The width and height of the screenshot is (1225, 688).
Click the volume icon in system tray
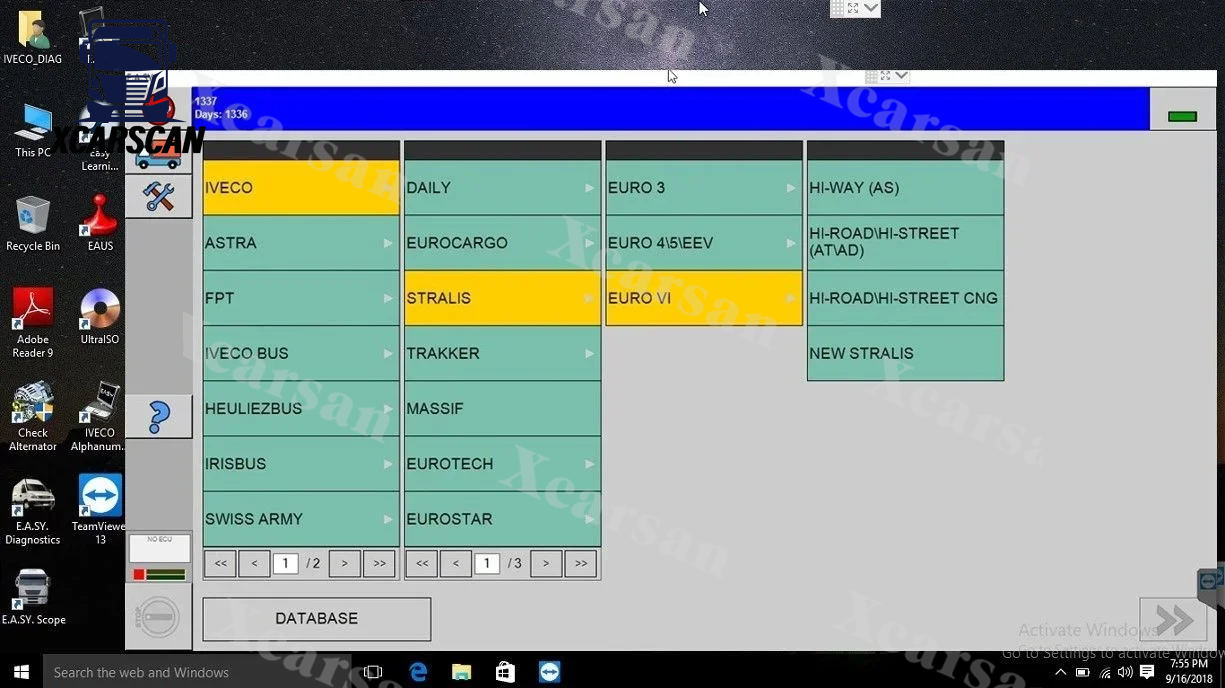point(1124,673)
